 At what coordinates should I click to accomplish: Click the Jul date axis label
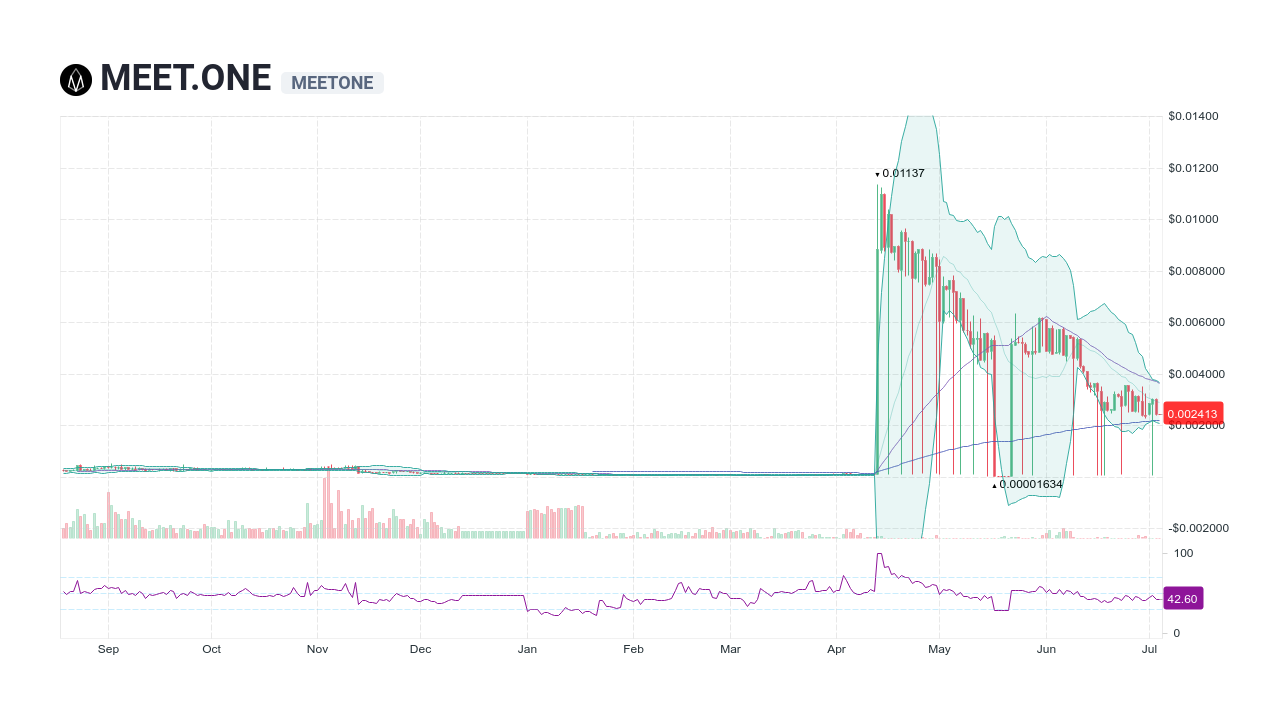click(x=1150, y=649)
